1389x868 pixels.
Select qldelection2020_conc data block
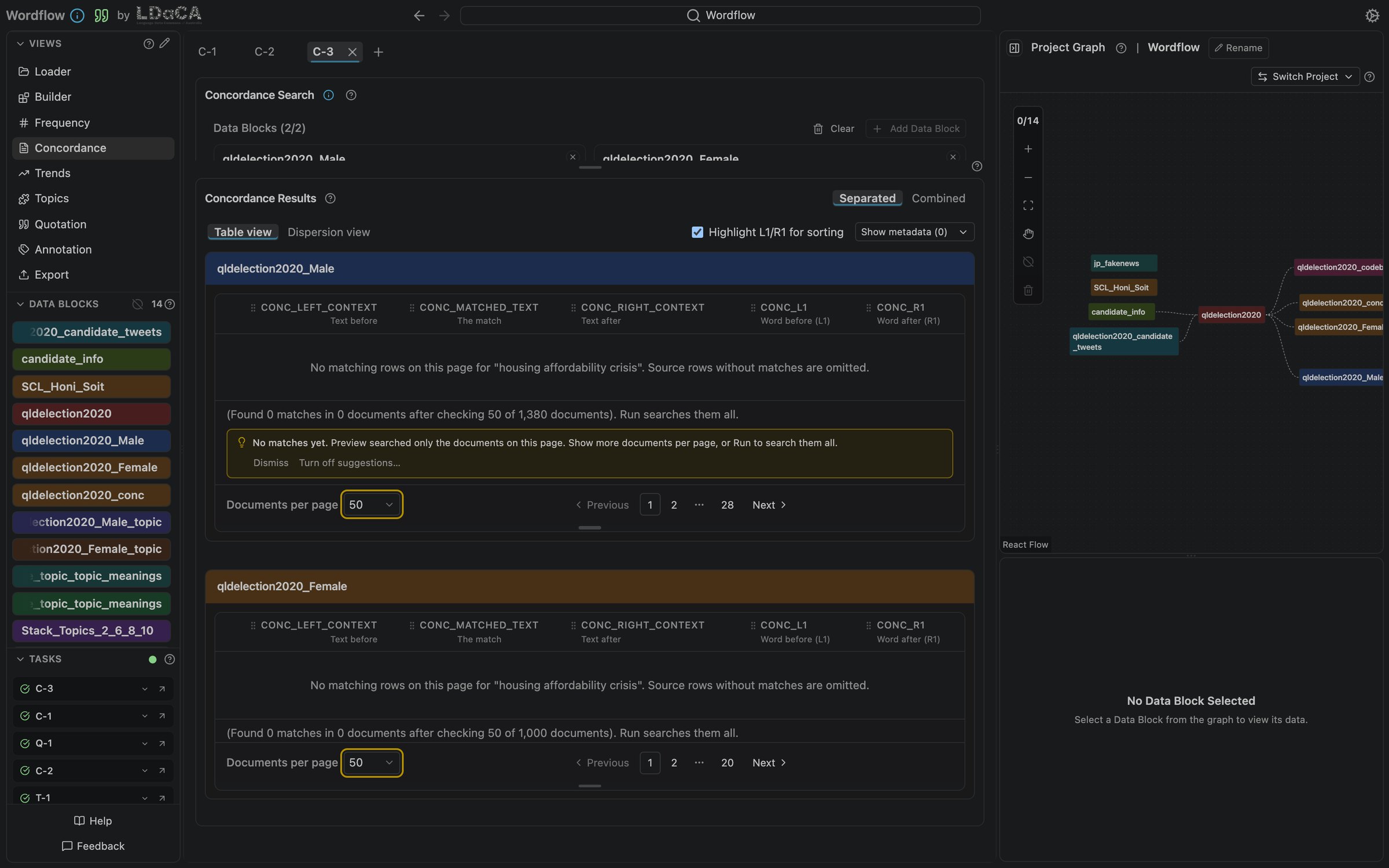point(91,495)
